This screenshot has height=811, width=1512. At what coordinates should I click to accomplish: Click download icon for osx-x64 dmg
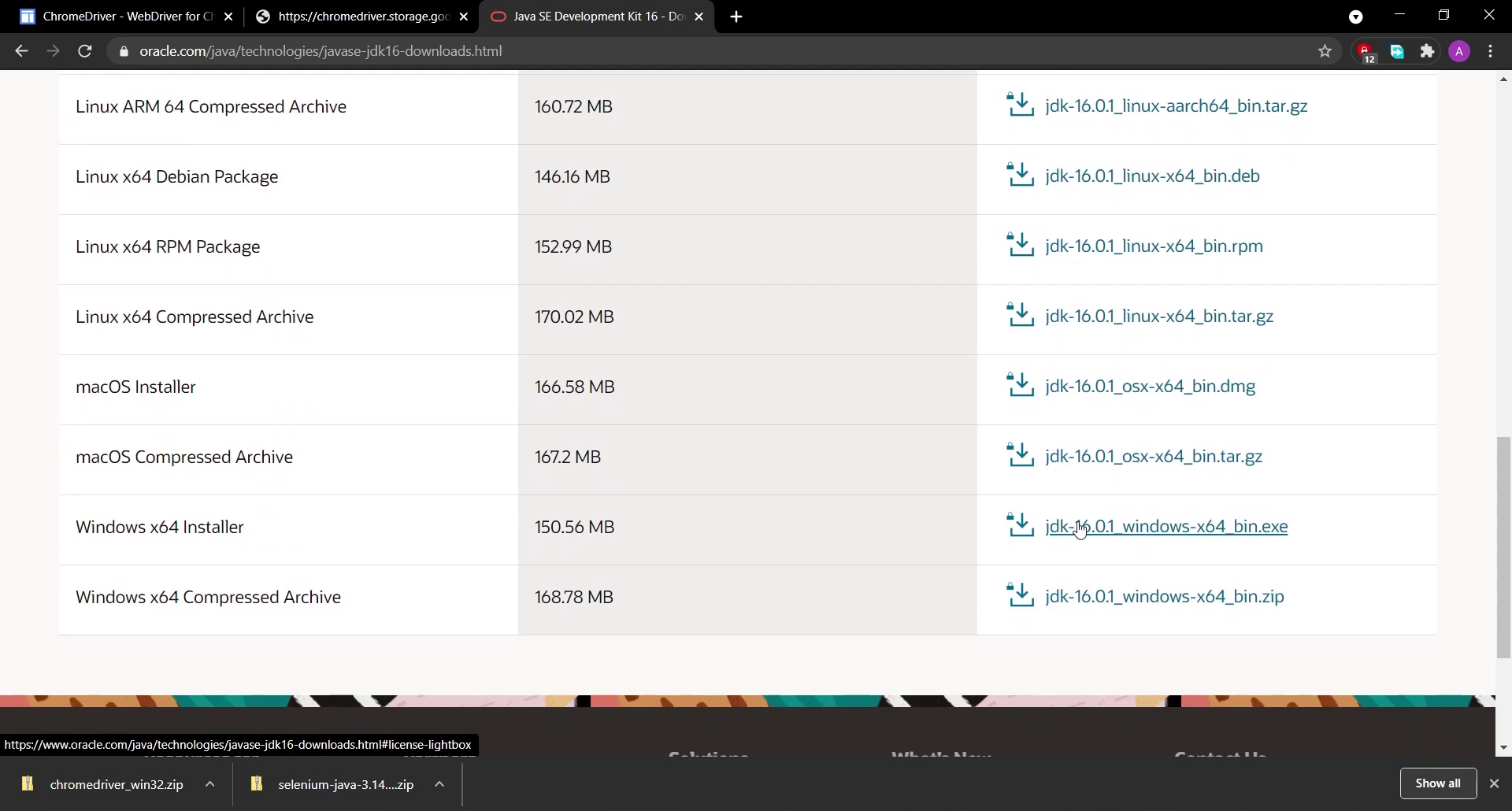click(x=1020, y=385)
